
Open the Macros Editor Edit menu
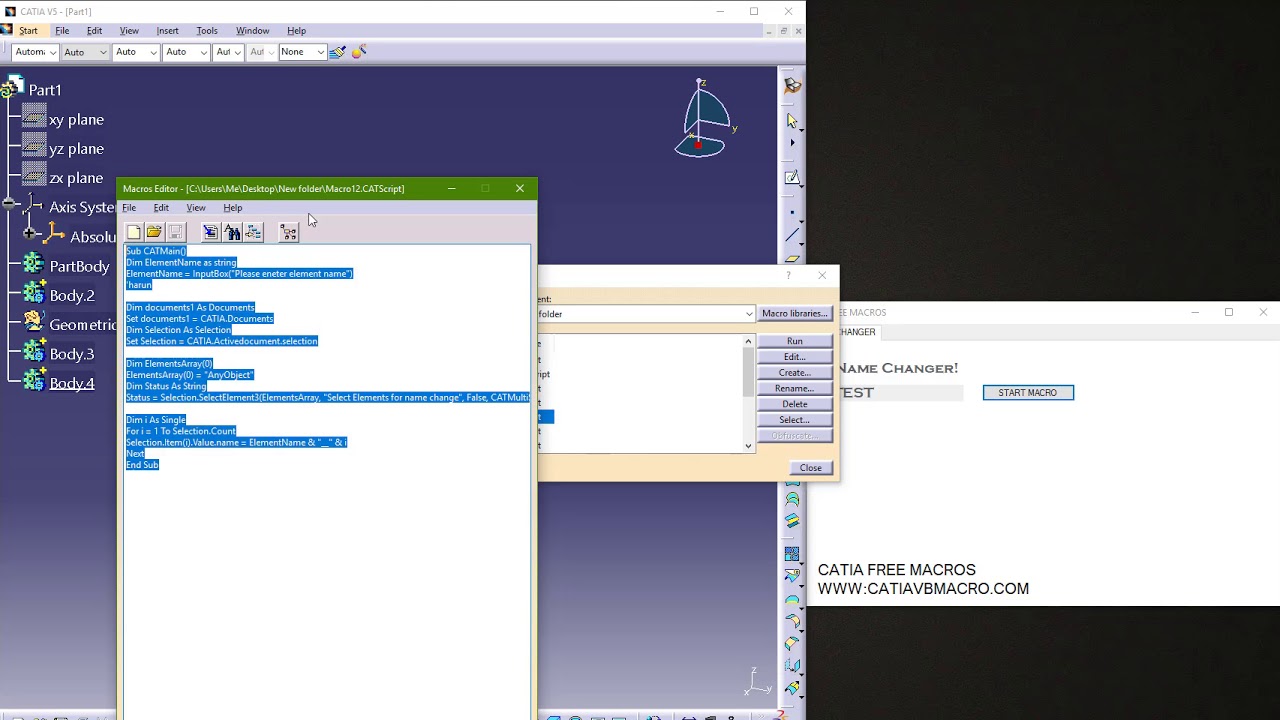pyautogui.click(x=161, y=208)
